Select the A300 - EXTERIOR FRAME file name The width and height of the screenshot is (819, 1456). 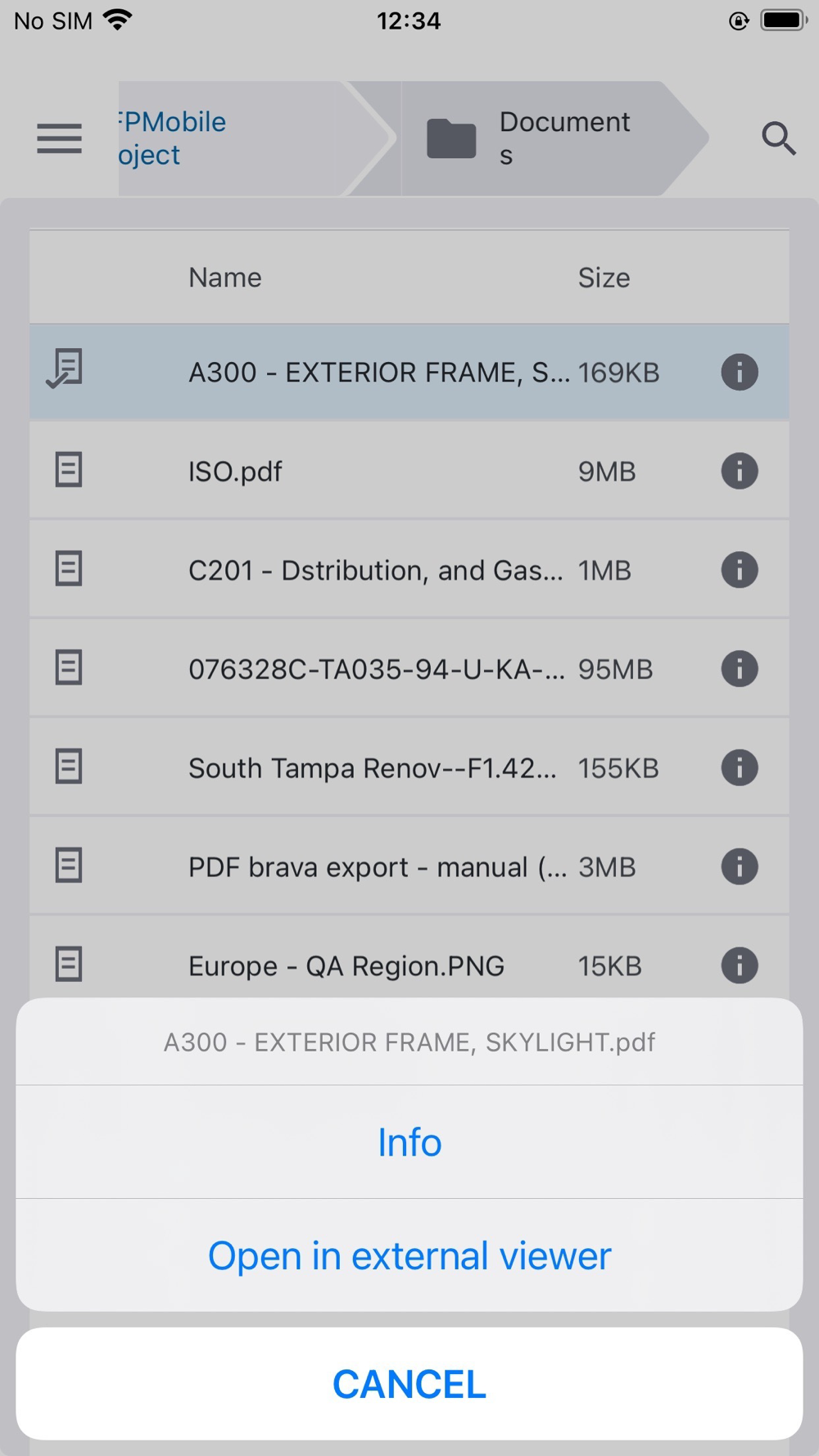point(379,373)
